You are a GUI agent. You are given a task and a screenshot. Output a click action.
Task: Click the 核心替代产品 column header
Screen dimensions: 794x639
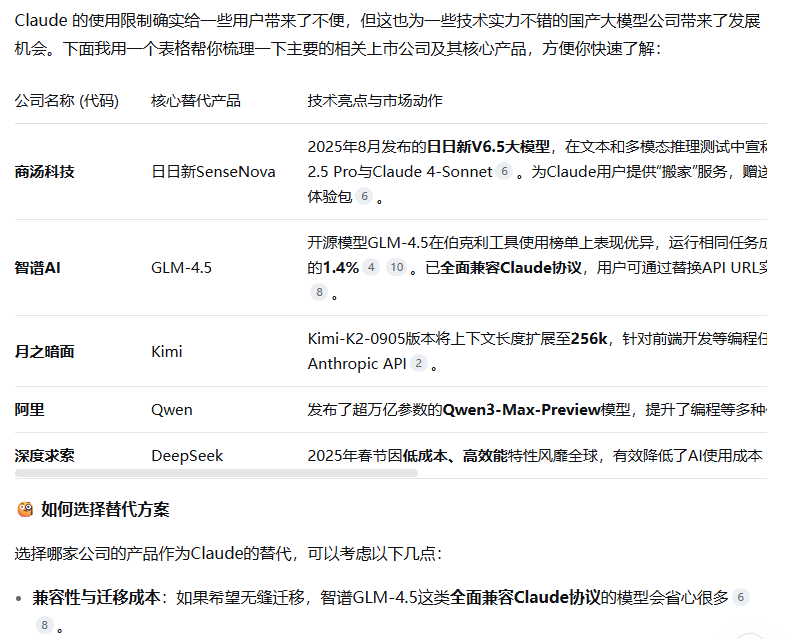pyautogui.click(x=196, y=101)
